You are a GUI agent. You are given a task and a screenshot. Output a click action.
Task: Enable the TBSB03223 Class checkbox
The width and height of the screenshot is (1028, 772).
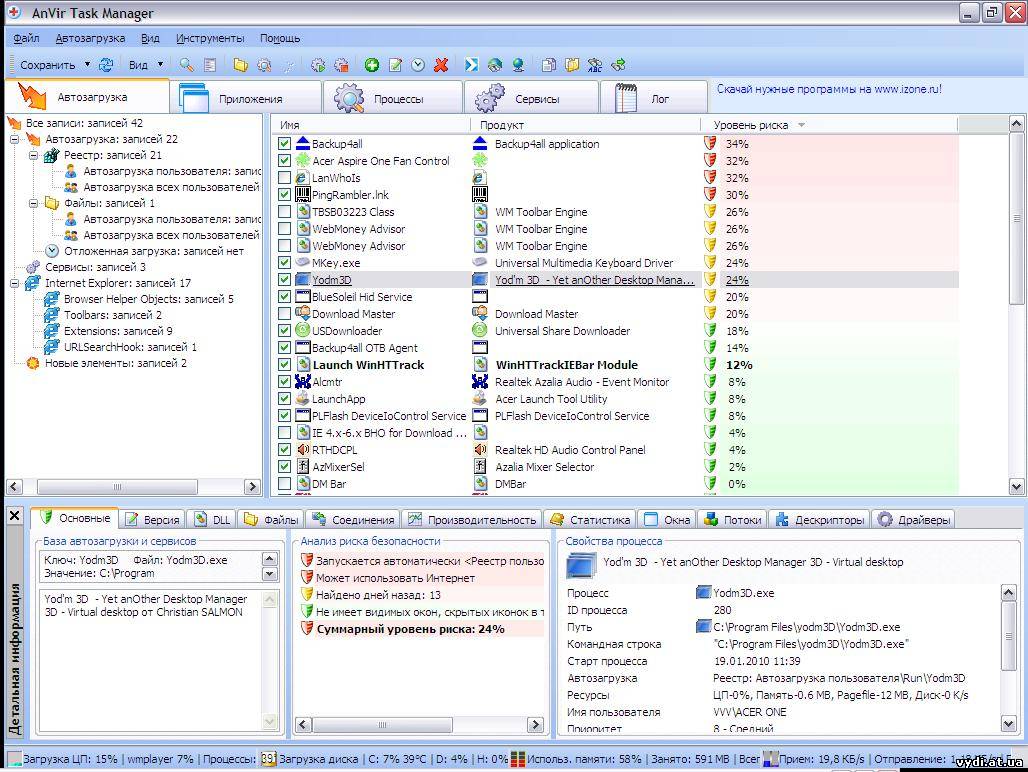pos(285,212)
